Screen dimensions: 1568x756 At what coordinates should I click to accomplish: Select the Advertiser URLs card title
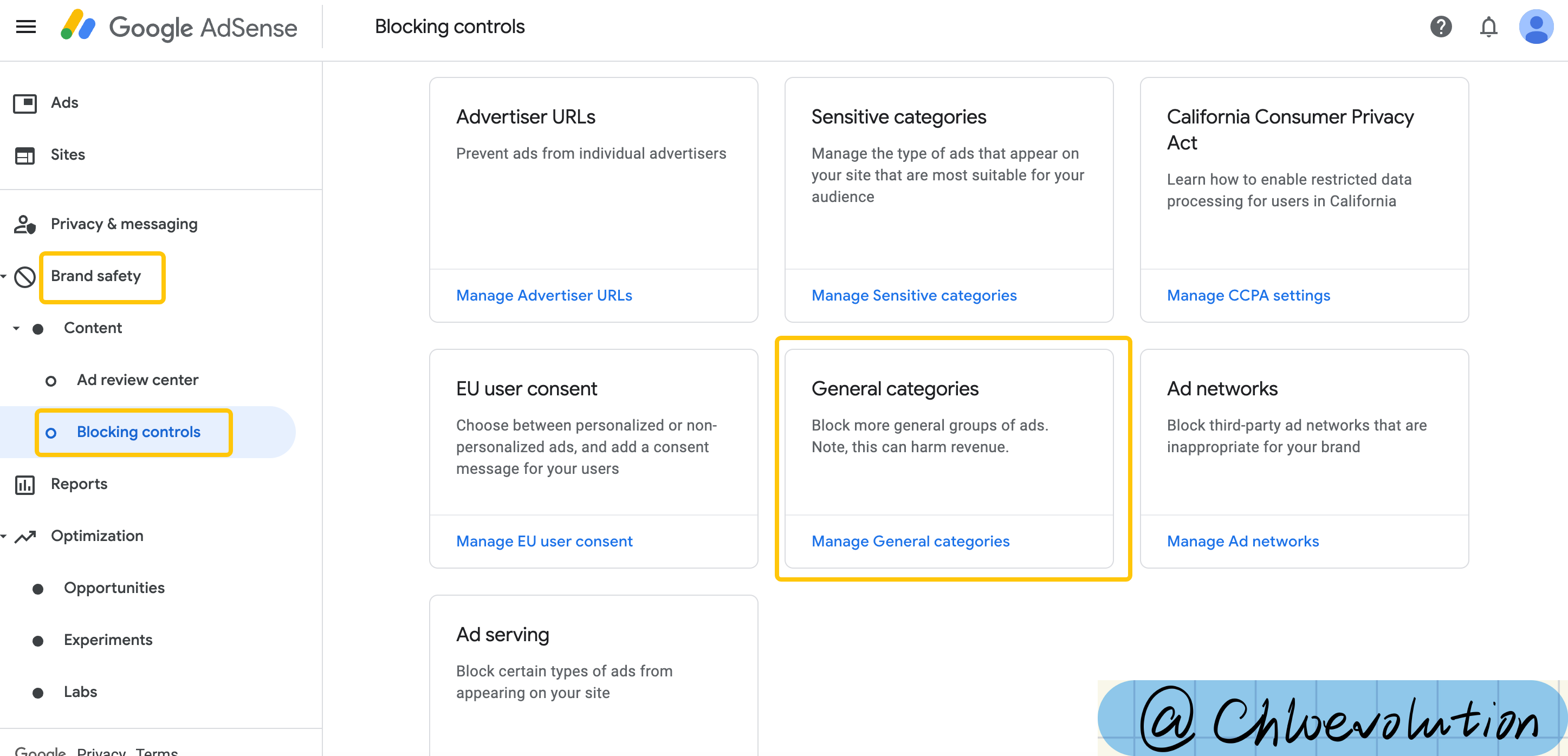pyautogui.click(x=526, y=117)
